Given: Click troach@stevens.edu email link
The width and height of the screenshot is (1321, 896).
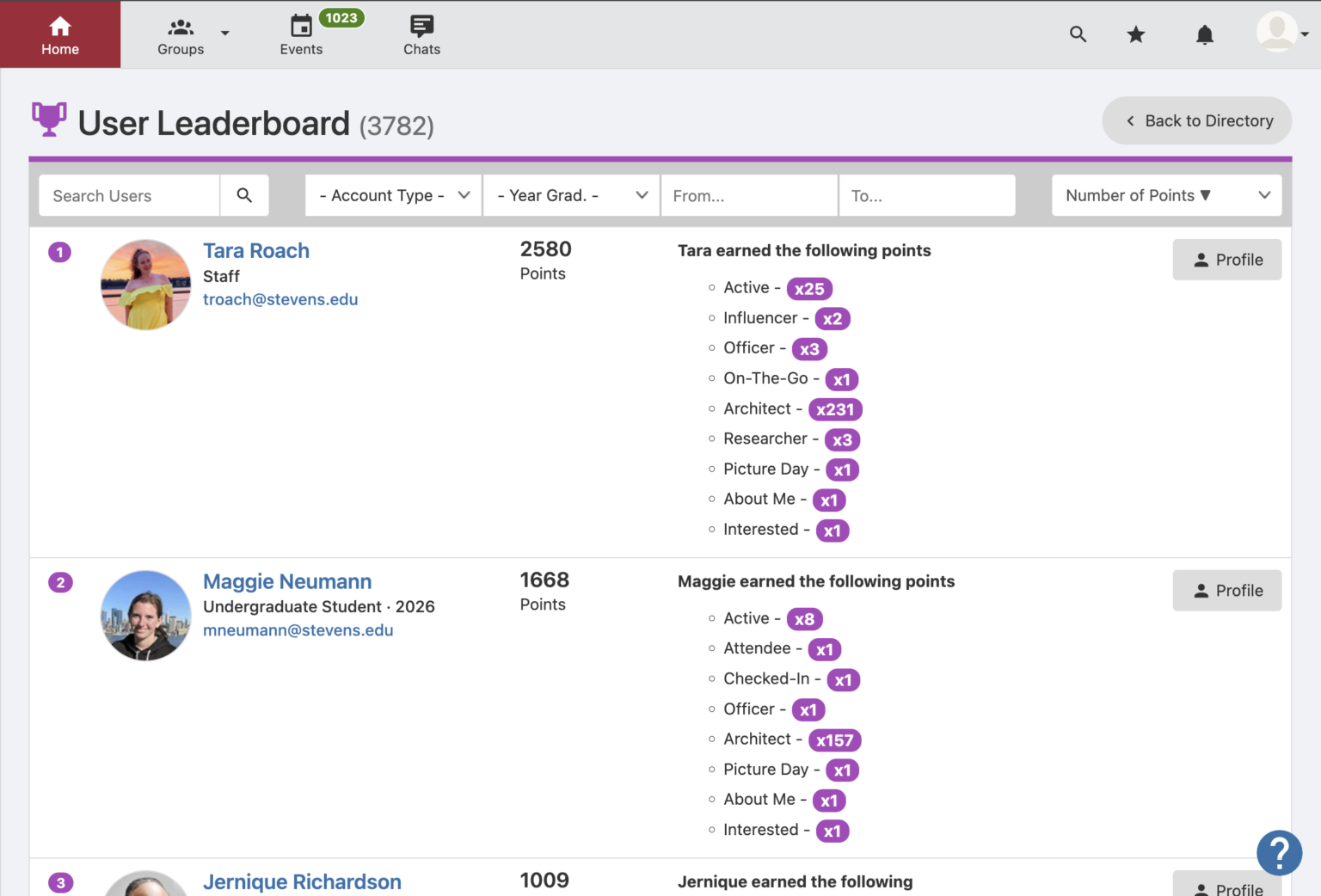Looking at the screenshot, I should coord(280,300).
